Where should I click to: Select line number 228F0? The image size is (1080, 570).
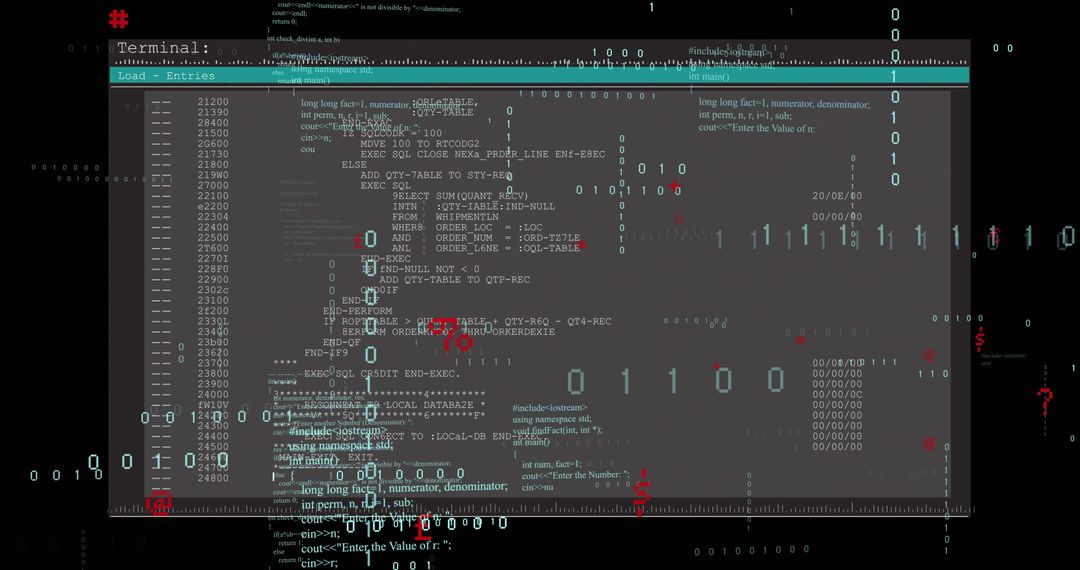point(213,269)
